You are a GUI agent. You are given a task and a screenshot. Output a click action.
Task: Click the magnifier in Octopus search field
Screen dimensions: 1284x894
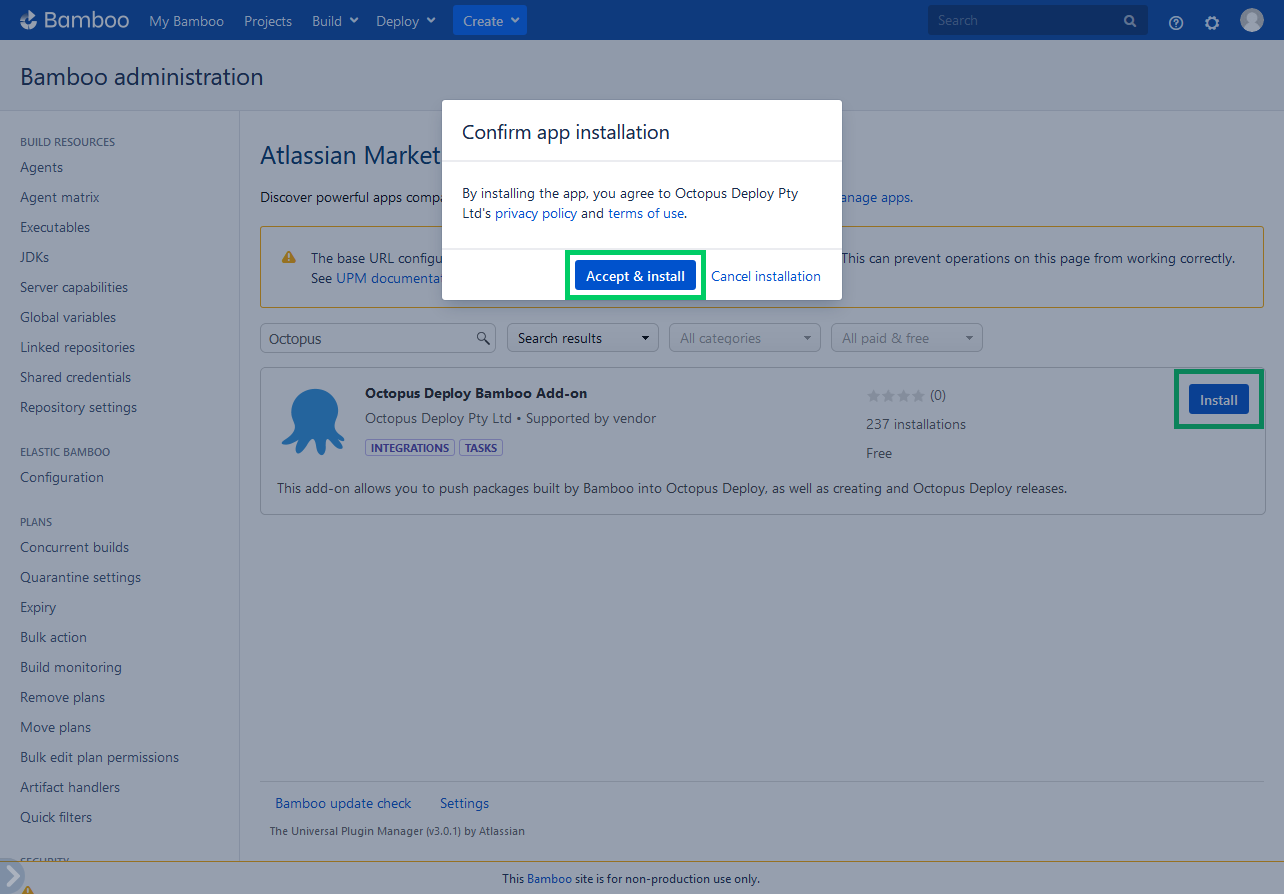coord(483,338)
